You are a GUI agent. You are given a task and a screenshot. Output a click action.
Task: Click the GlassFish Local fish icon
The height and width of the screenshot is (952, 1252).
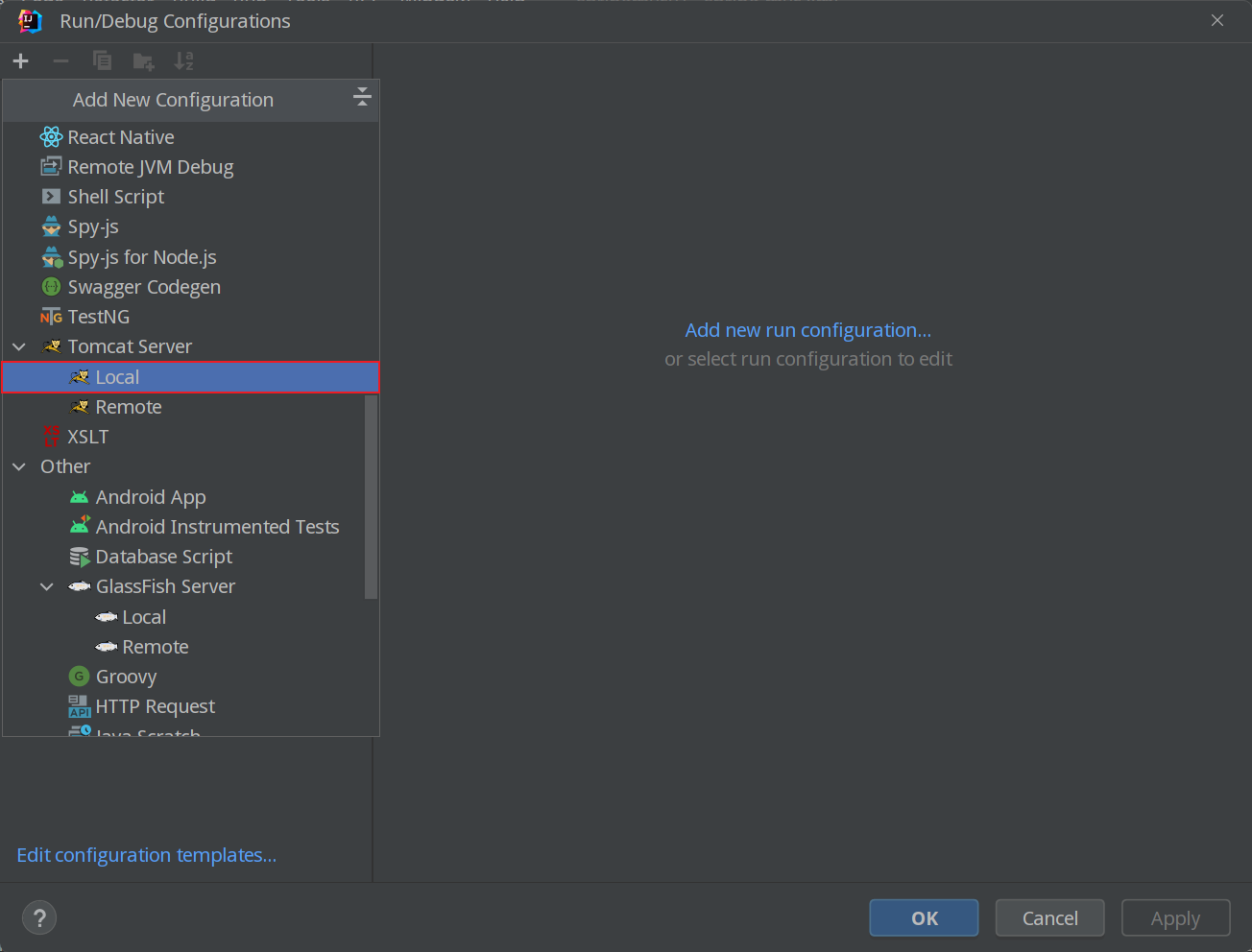point(107,617)
